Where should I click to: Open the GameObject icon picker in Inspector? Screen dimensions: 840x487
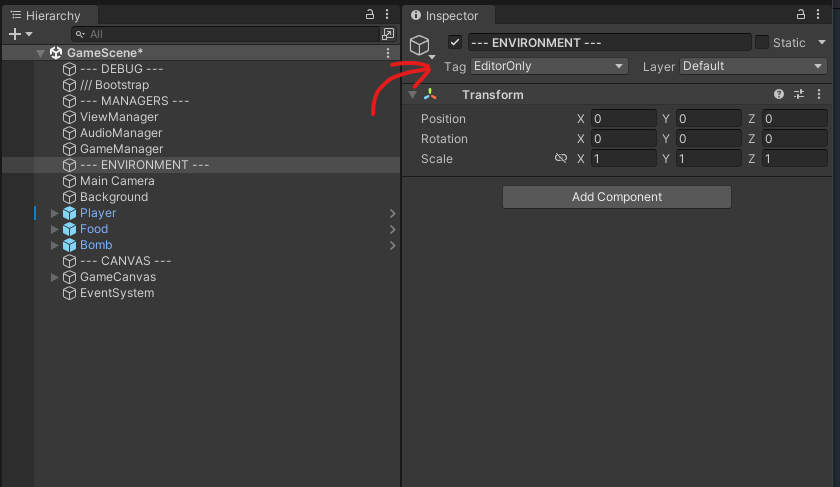click(422, 47)
